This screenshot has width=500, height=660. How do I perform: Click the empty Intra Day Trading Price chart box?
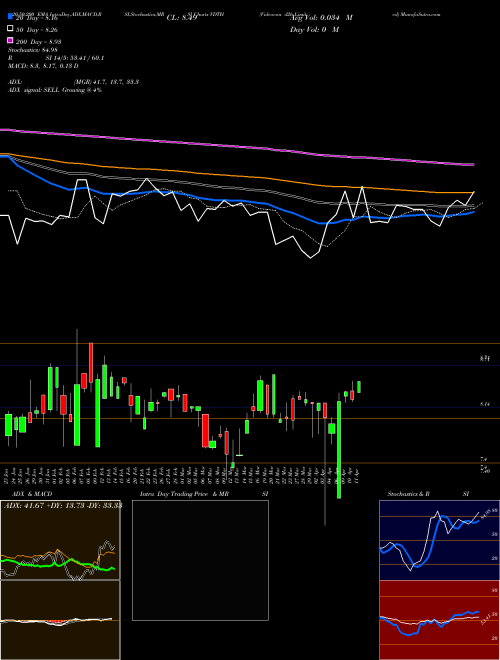click(200, 560)
